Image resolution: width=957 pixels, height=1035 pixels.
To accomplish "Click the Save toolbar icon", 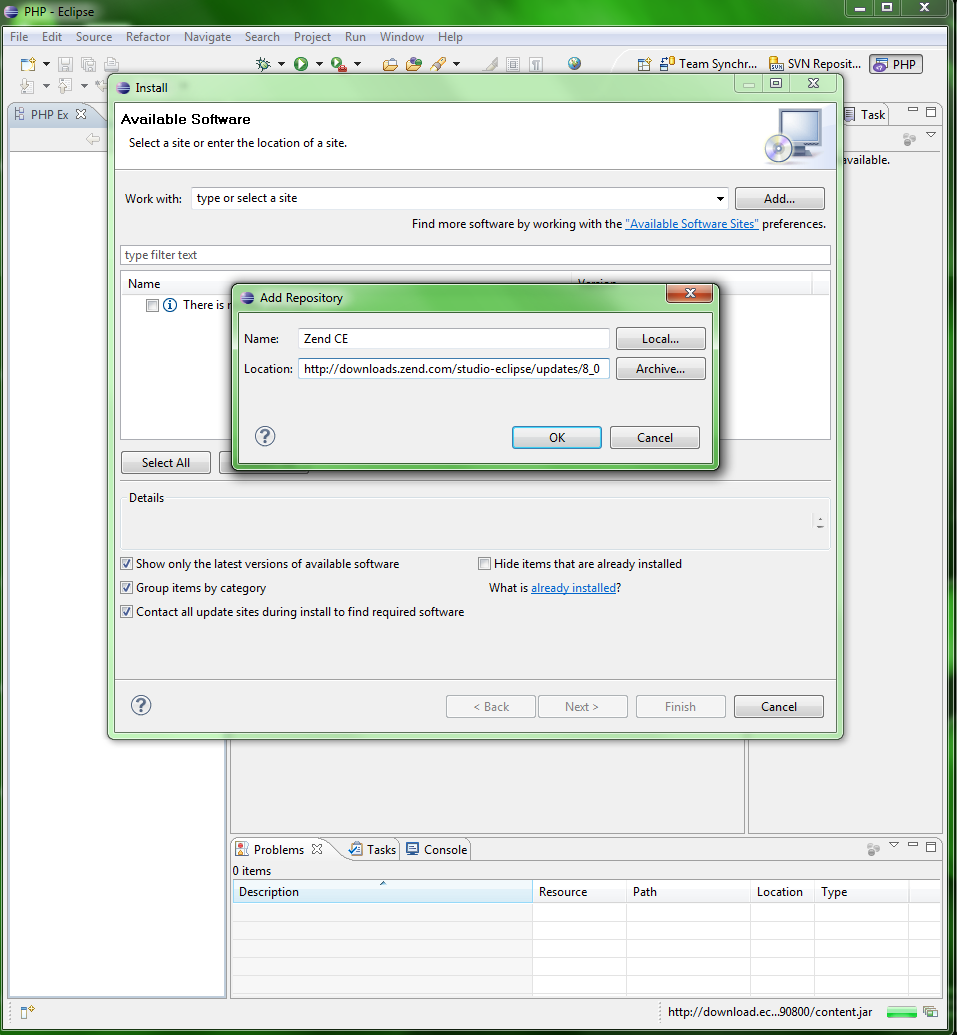I will pyautogui.click(x=65, y=64).
